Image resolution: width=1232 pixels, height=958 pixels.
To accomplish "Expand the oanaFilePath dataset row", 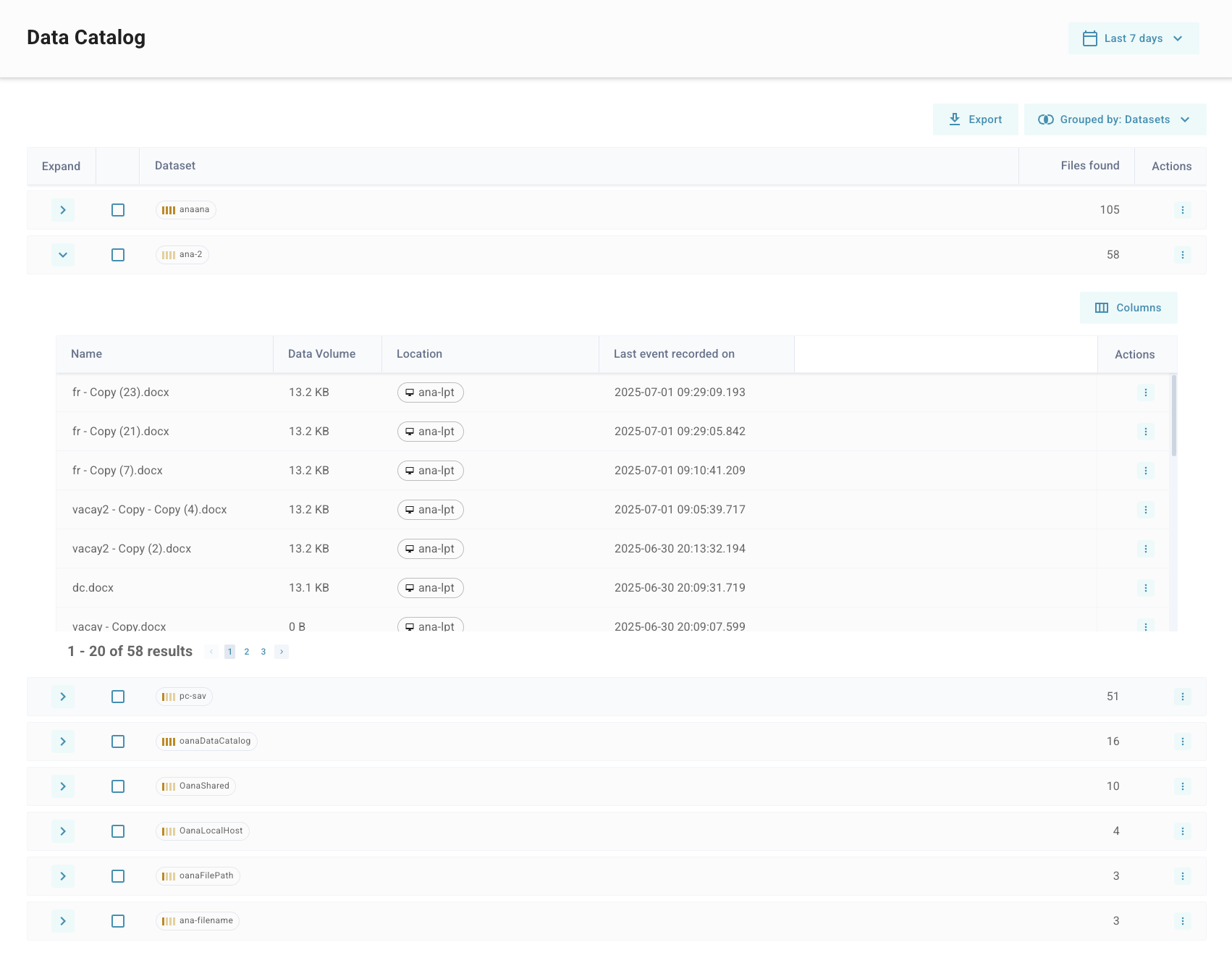I will (x=63, y=876).
